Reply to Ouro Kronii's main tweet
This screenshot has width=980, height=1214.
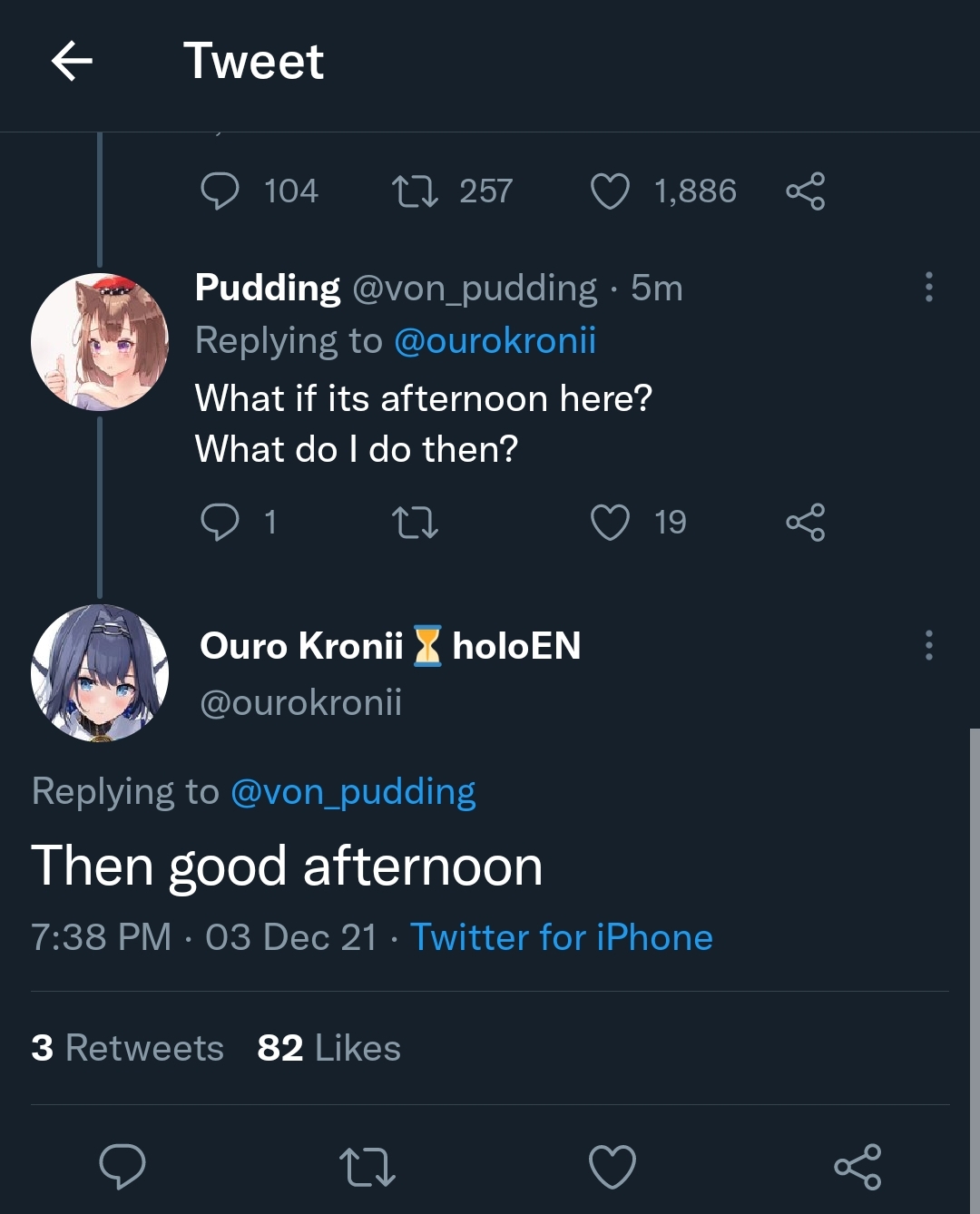point(122,1166)
